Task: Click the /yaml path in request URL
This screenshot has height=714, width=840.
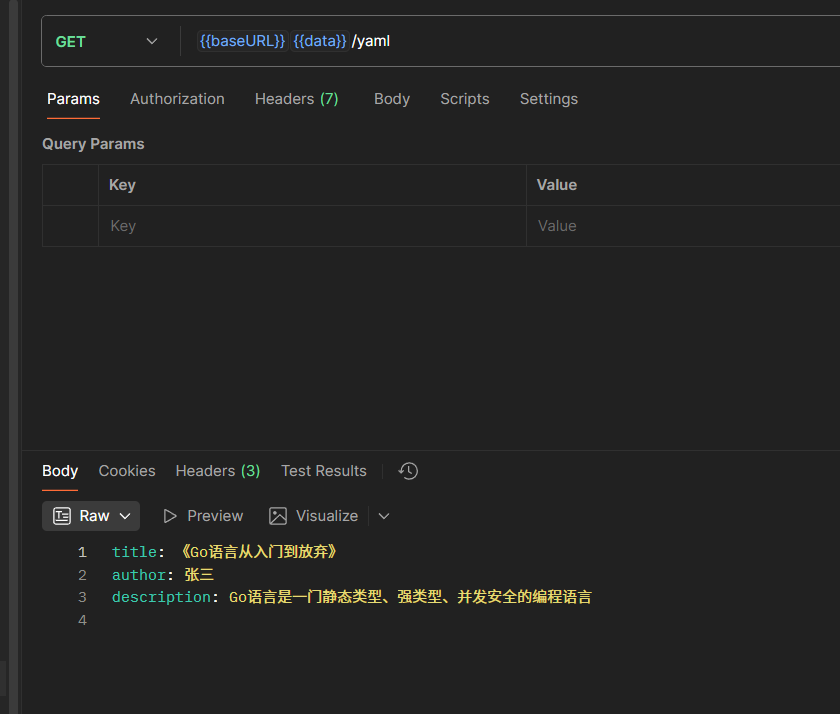Action: (x=371, y=41)
